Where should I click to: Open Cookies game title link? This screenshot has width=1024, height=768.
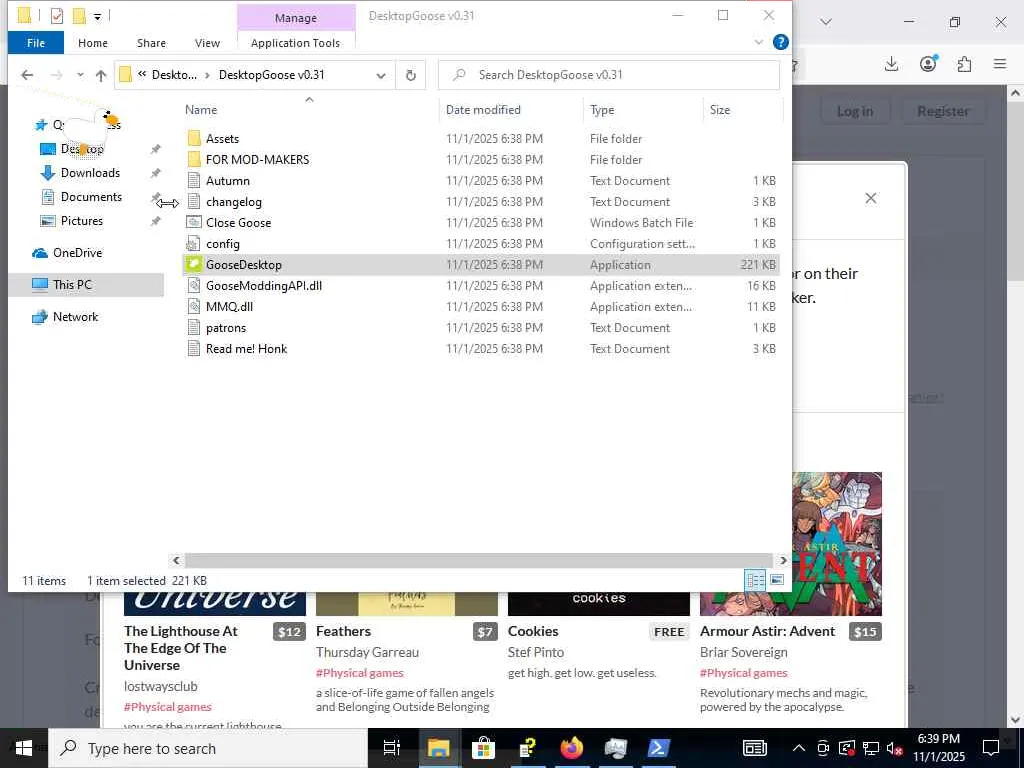(x=533, y=632)
